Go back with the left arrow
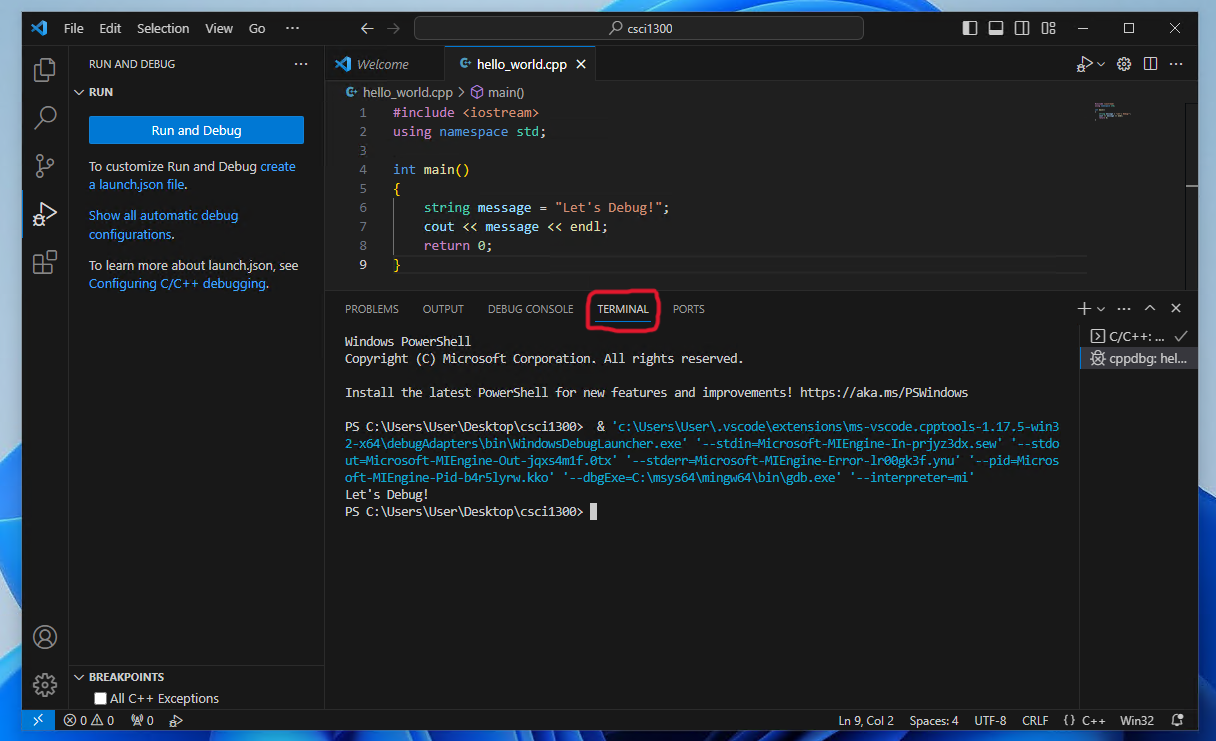 pyautogui.click(x=367, y=28)
